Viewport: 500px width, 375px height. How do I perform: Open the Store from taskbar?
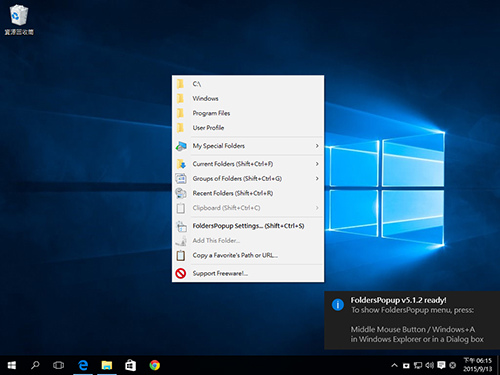130,365
